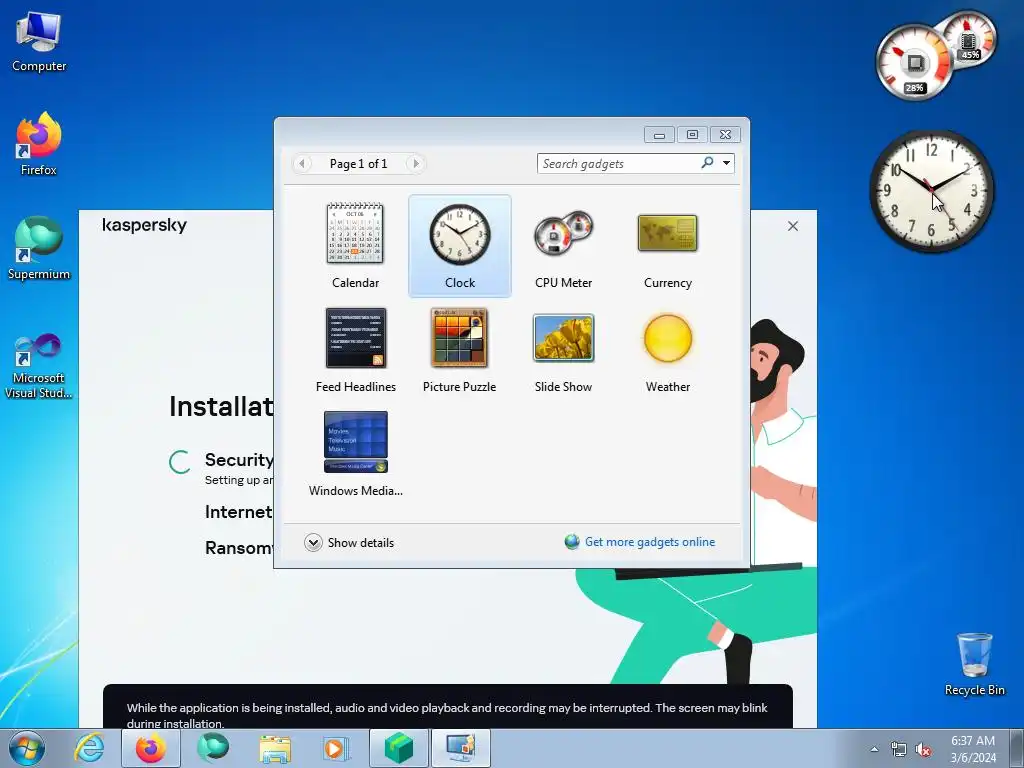
Task: Go to the previous gadgets page
Action: tap(302, 163)
